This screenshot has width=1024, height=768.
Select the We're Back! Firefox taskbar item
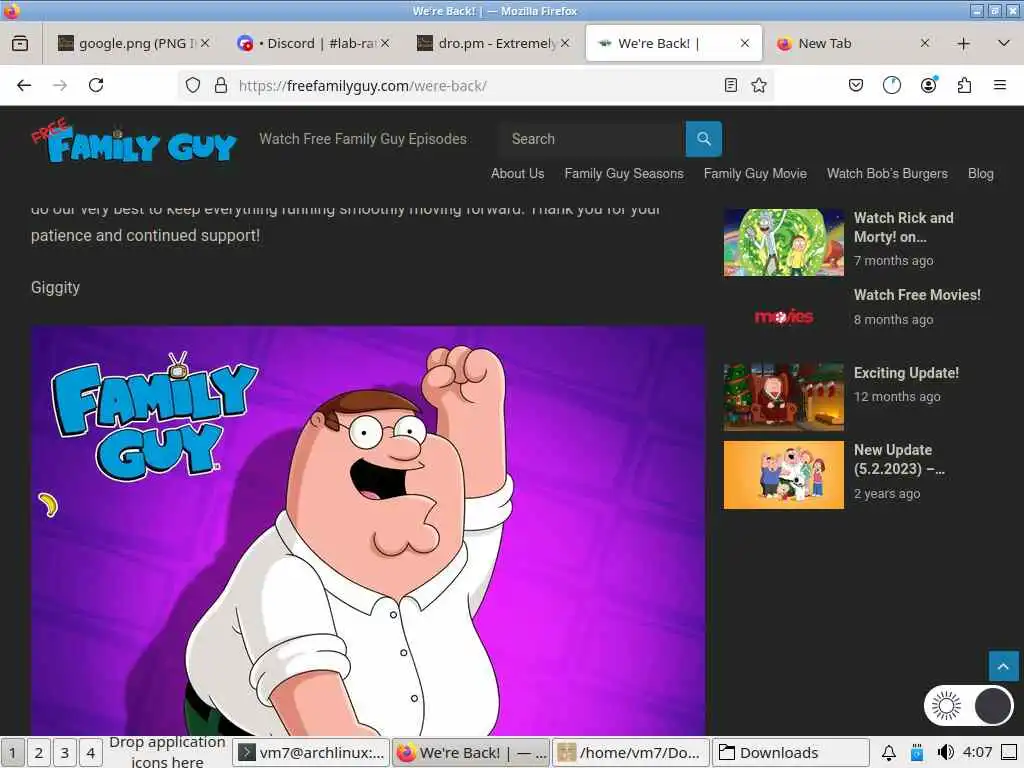472,753
